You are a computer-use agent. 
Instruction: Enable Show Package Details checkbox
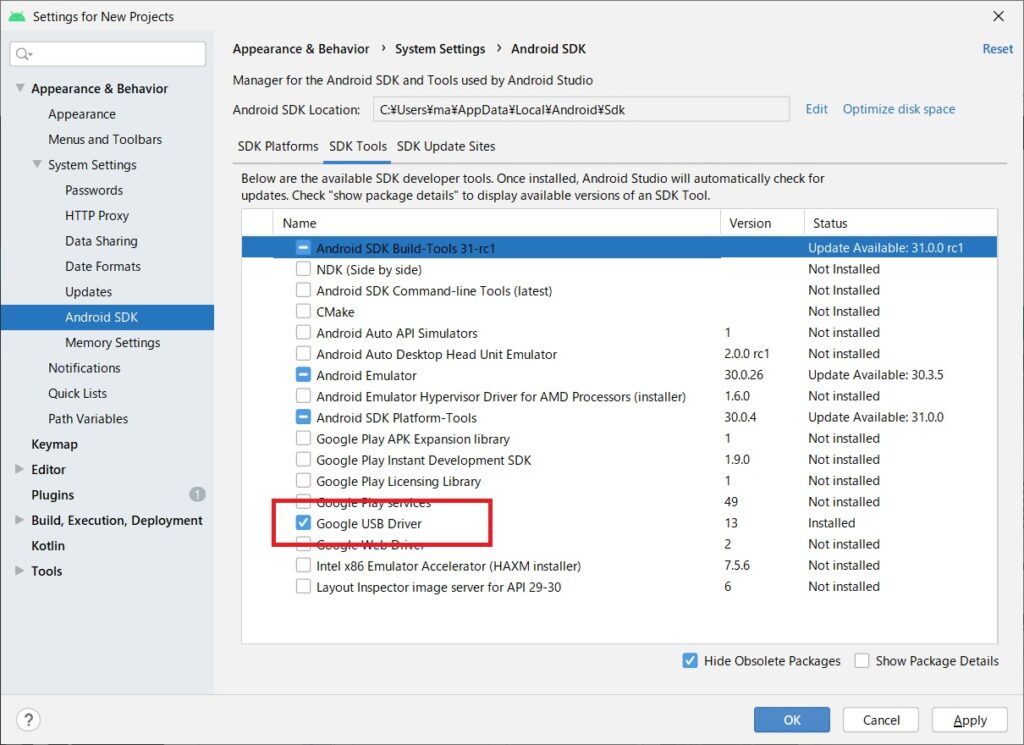coord(862,661)
